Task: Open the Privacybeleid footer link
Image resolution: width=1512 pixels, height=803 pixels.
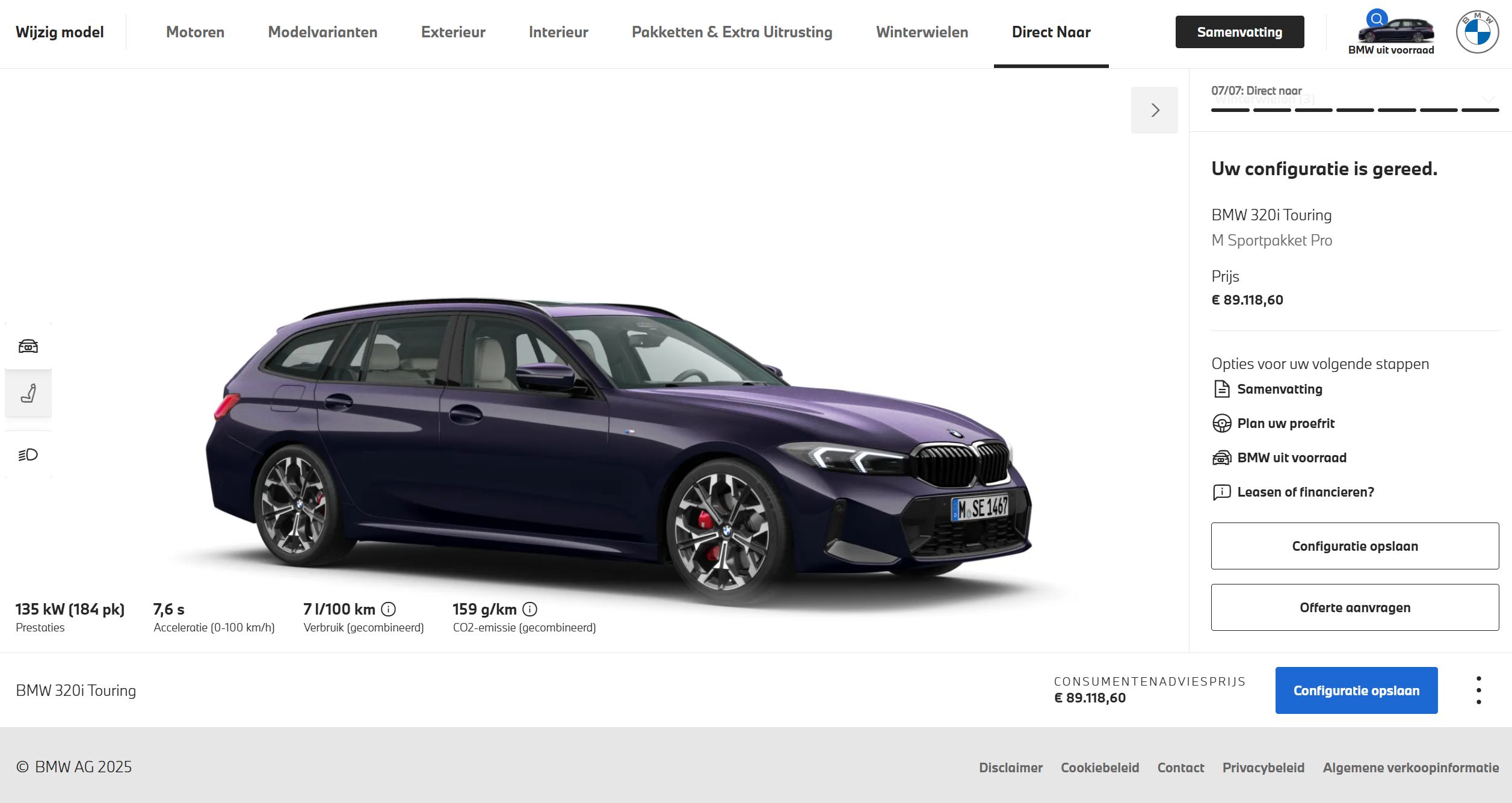Action: [x=1264, y=767]
